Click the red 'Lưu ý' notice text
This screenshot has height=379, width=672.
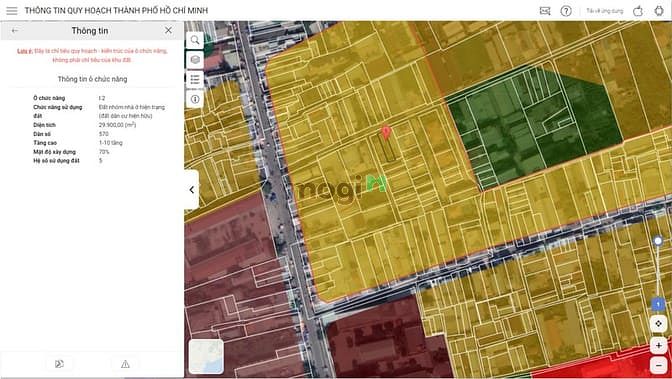point(93,55)
